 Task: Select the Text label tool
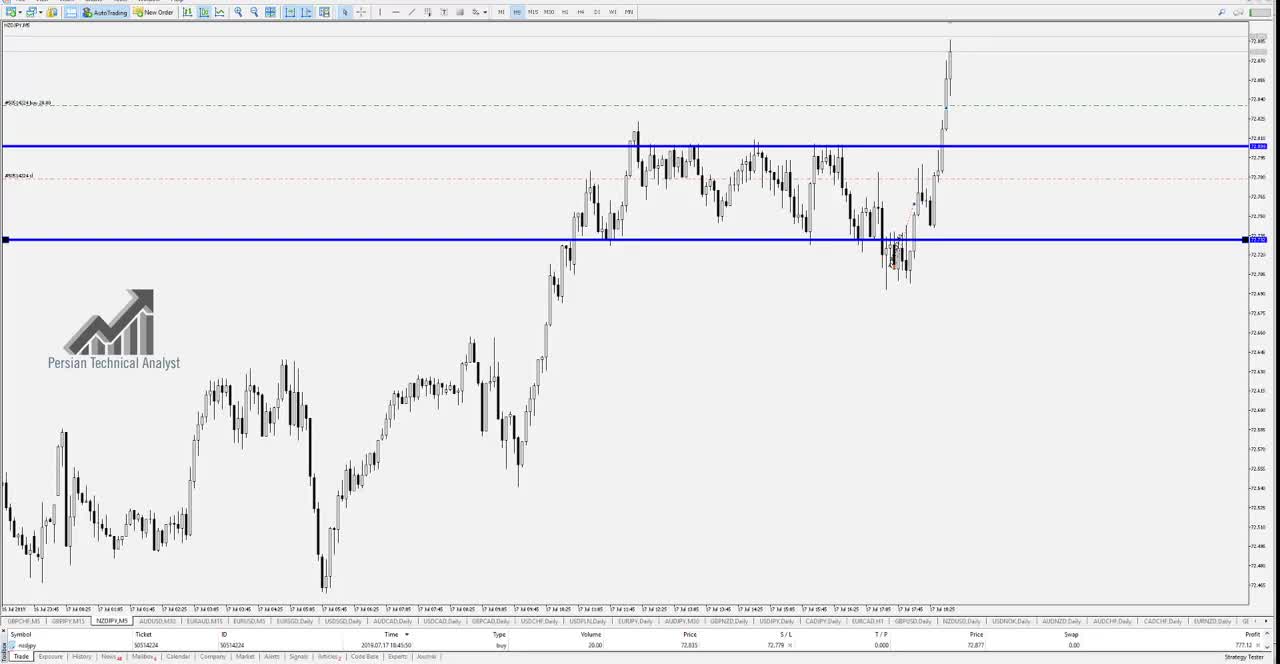point(444,12)
